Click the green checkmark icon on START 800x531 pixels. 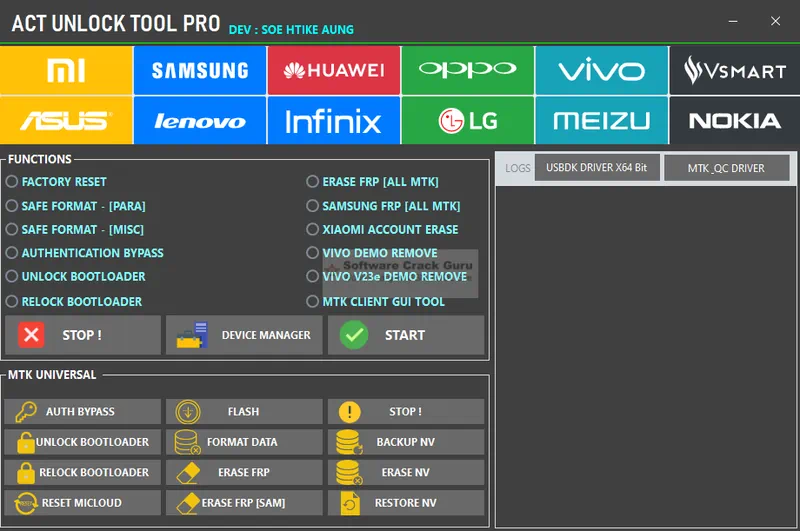354,335
